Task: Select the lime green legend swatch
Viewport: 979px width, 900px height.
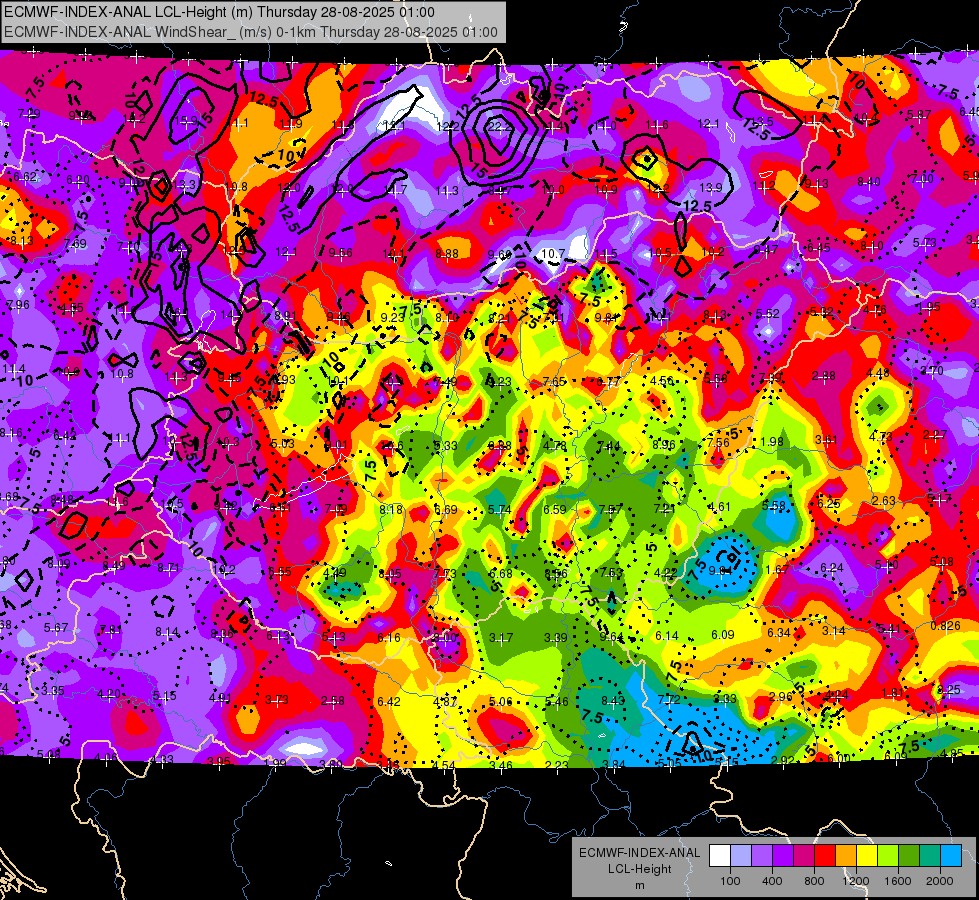Action: (x=888, y=856)
